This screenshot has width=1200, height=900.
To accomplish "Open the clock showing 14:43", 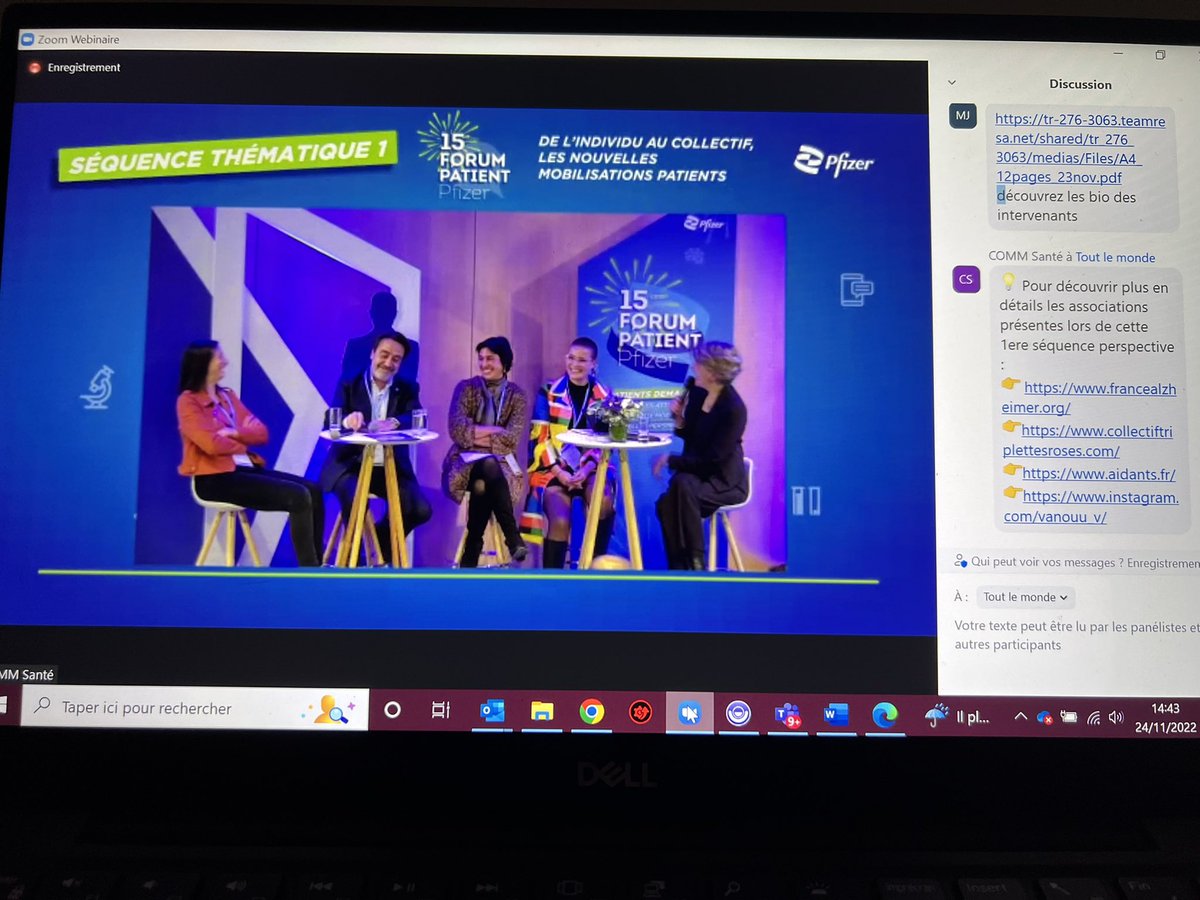I will point(1166,718).
